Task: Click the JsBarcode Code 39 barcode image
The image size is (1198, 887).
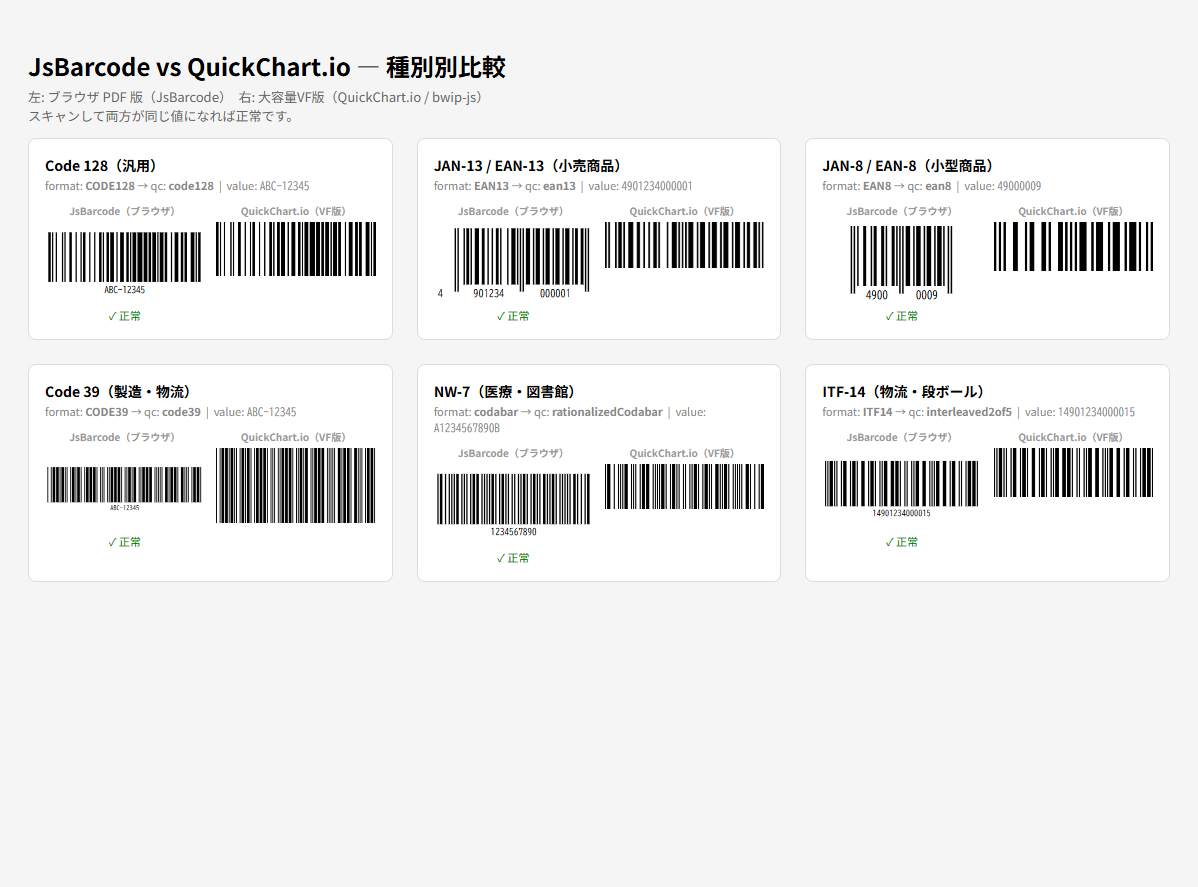Action: (x=125, y=489)
